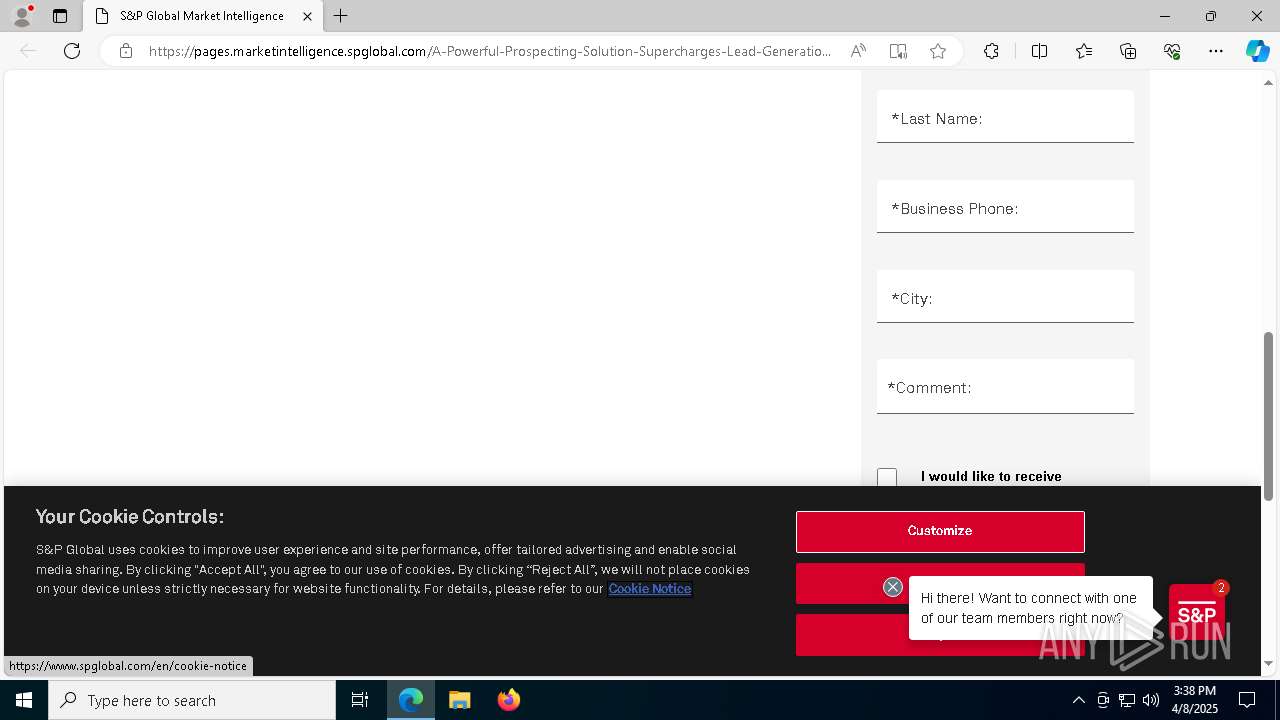Open the Copilot sidebar

[1257, 51]
